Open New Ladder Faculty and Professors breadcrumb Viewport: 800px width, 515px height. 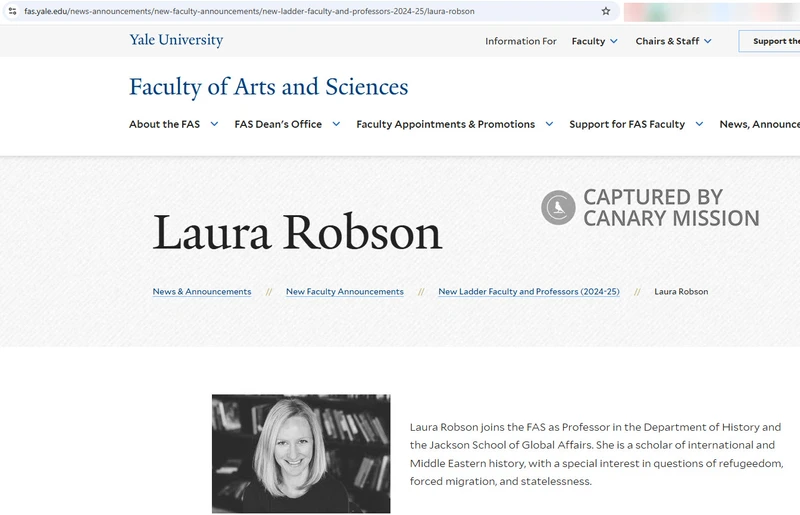(528, 292)
